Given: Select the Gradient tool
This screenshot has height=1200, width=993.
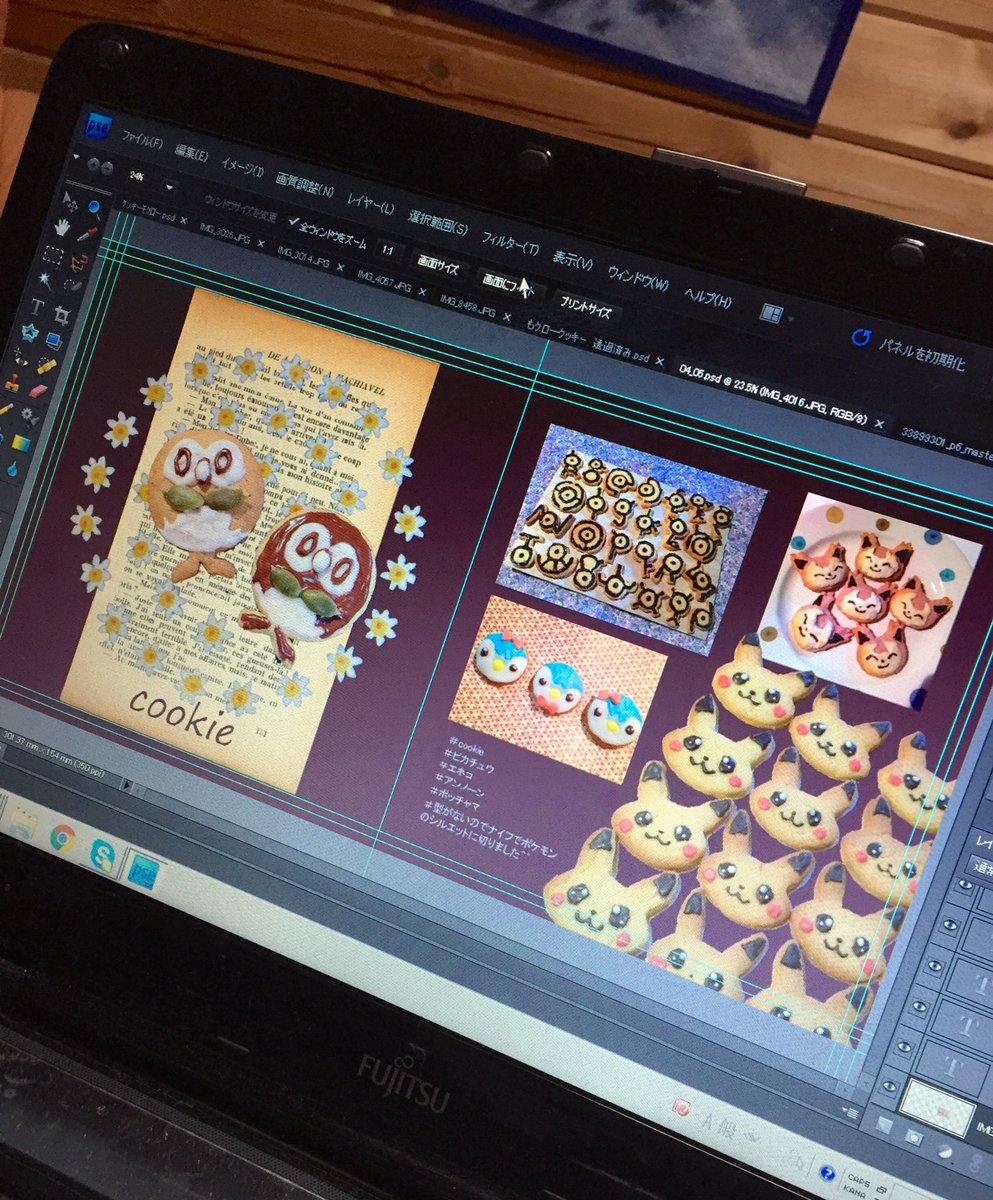Looking at the screenshot, I should coord(22,443).
